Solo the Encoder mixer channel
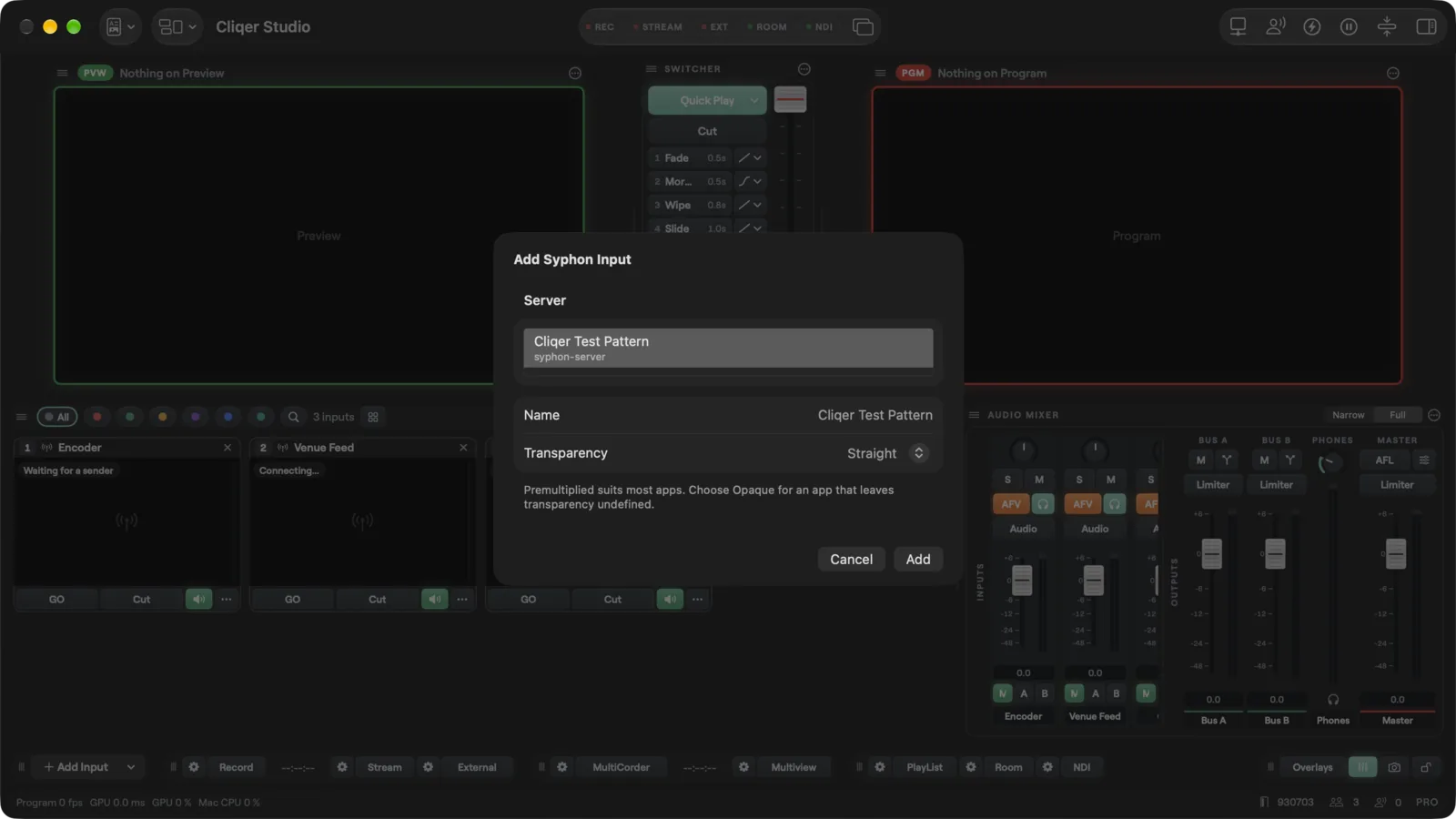Screen dimensions: 1456x819 pos(1007,480)
